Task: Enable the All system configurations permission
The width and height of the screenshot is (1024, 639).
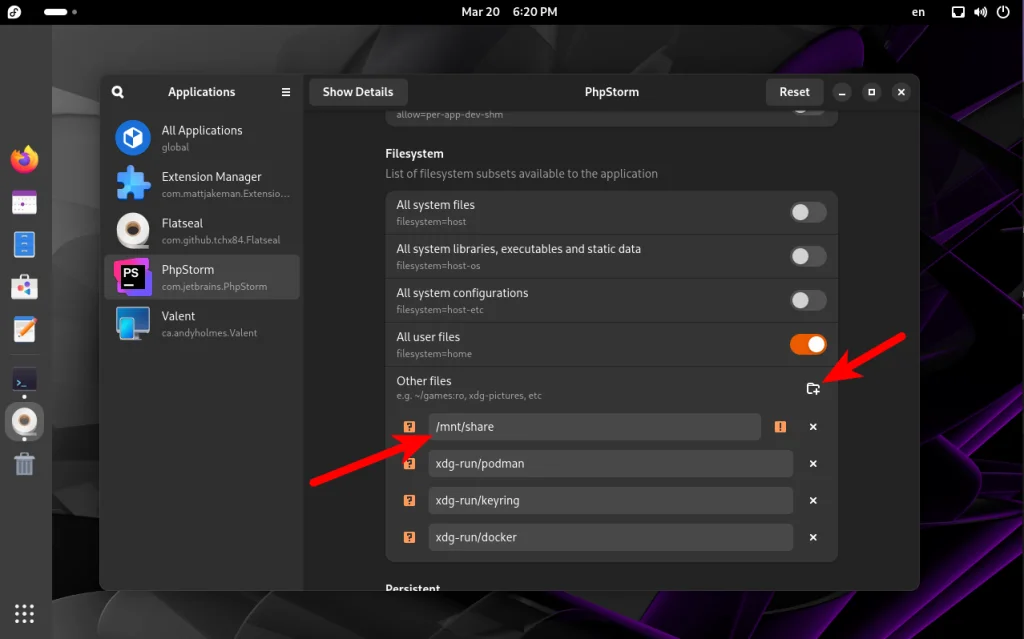Action: [x=808, y=300]
